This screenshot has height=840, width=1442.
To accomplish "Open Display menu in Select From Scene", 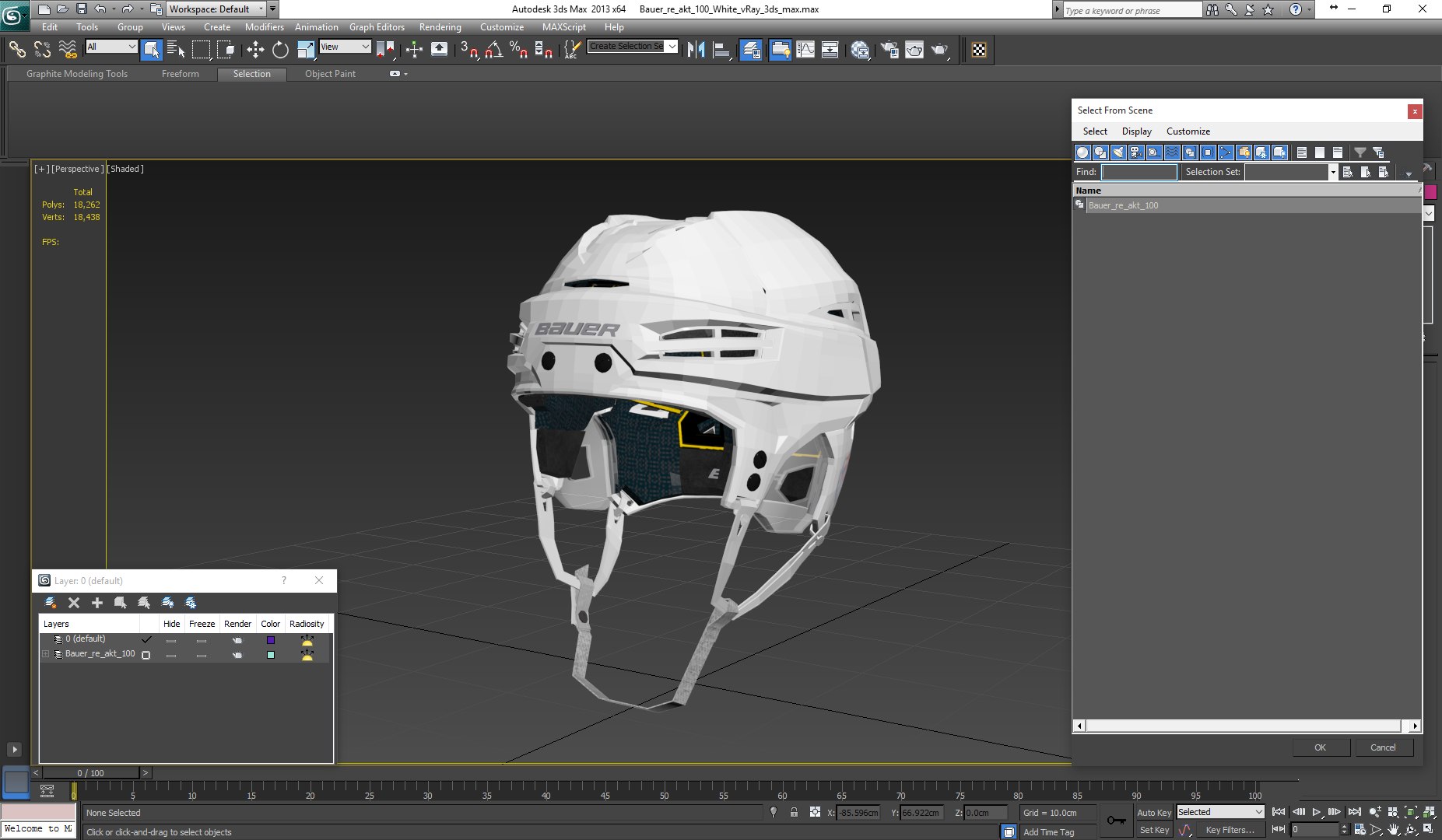I will (1136, 131).
